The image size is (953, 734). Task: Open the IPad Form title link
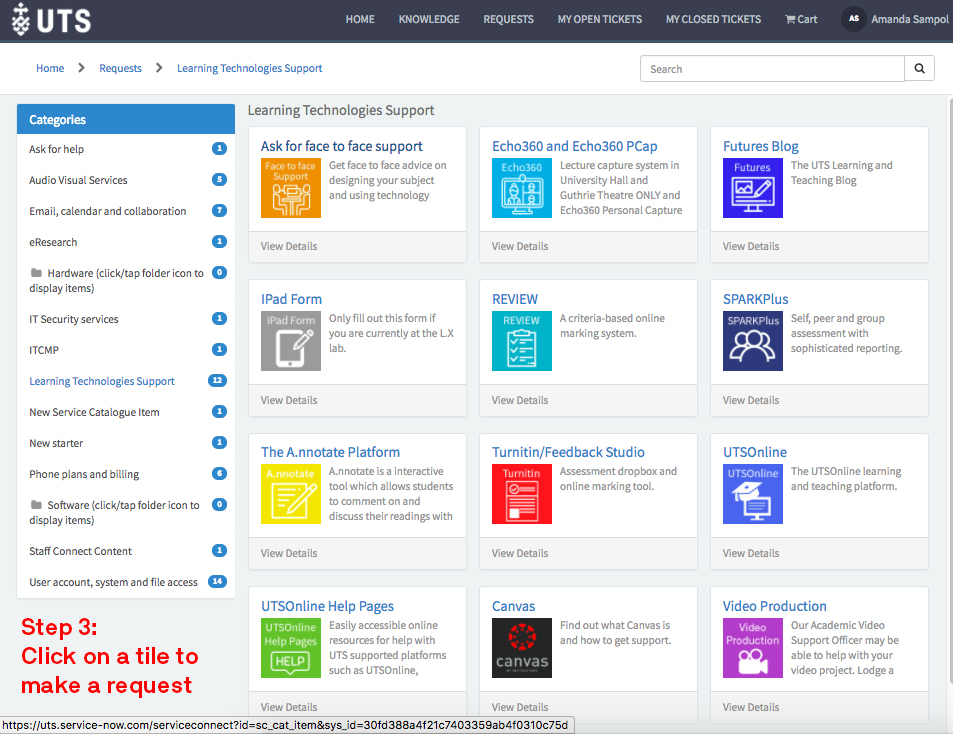pyautogui.click(x=291, y=300)
